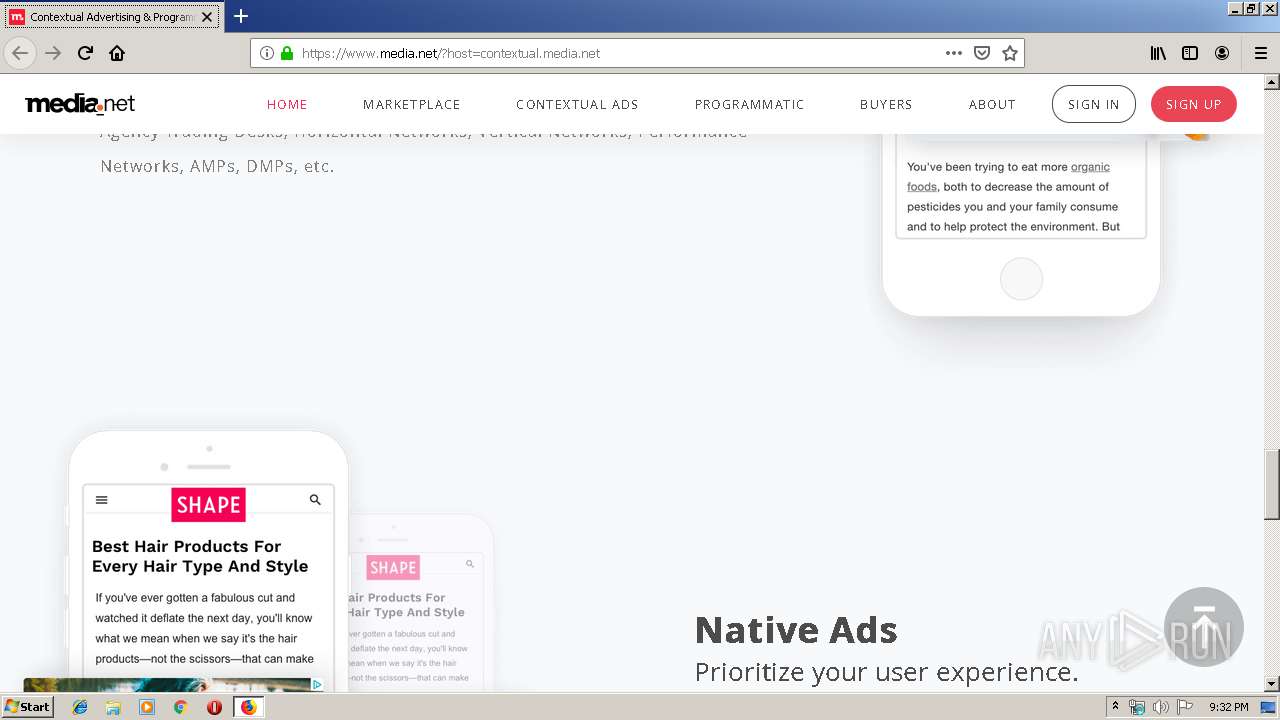This screenshot has height=720, width=1280.
Task: Open Firefox hamburger menu
Action: [1260, 53]
